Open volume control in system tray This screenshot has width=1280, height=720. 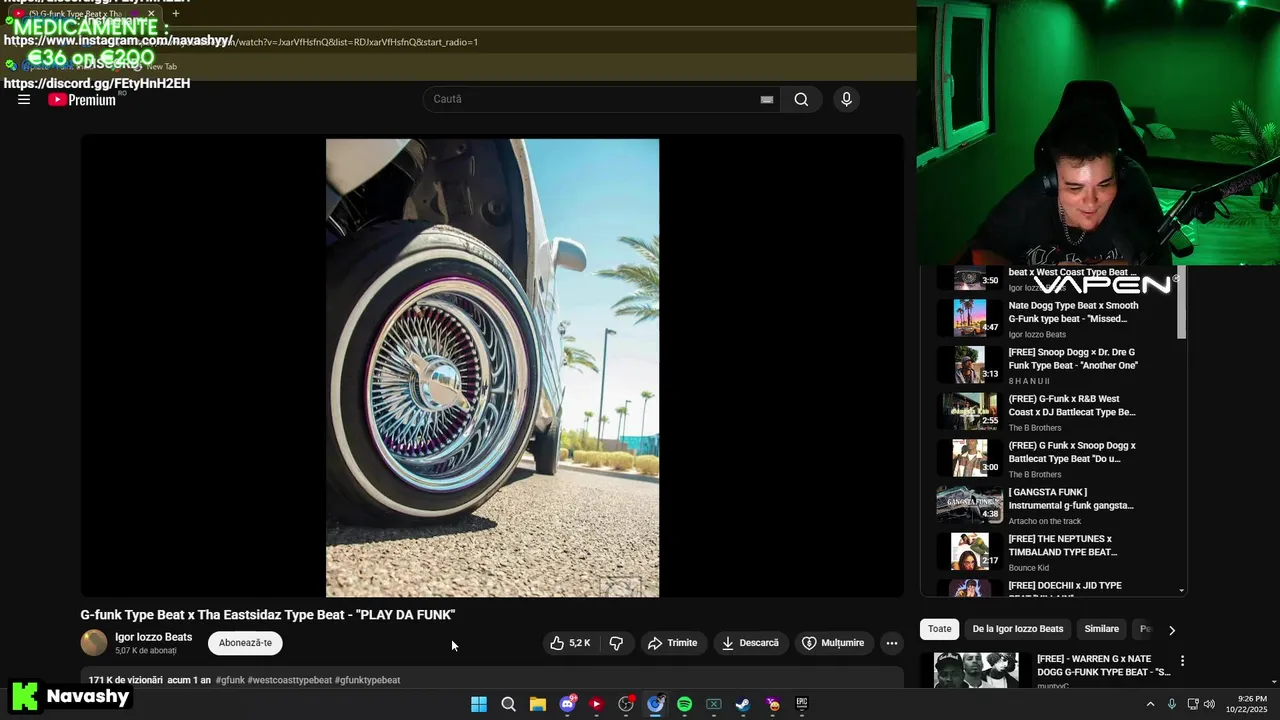[x=1209, y=704]
